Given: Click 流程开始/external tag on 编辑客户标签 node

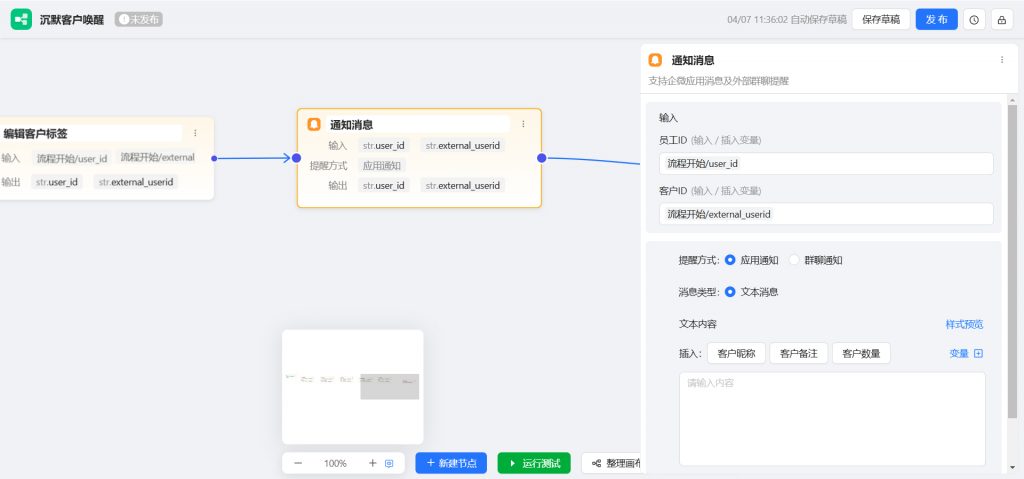Looking at the screenshot, I should [157, 157].
